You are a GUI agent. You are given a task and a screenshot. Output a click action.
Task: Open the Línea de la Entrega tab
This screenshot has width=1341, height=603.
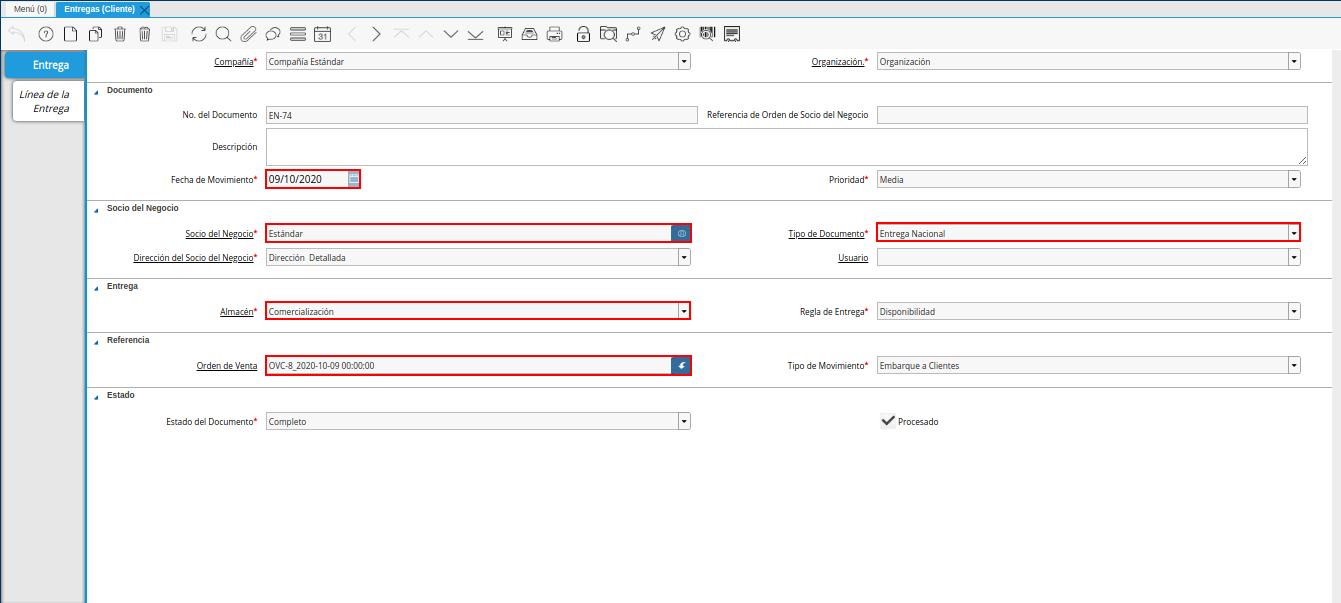point(45,101)
